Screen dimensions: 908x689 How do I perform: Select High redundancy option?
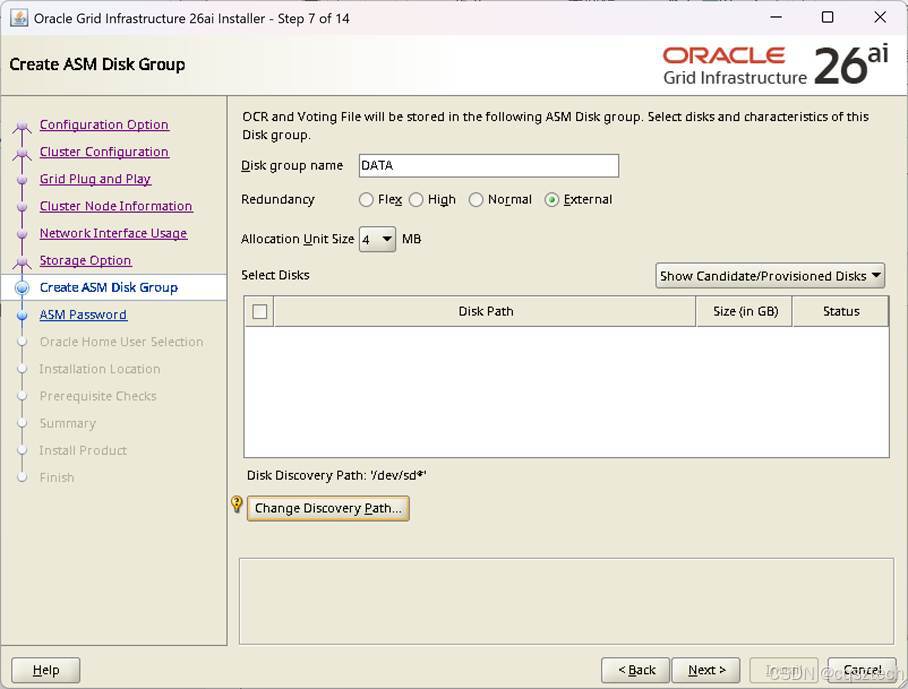416,200
